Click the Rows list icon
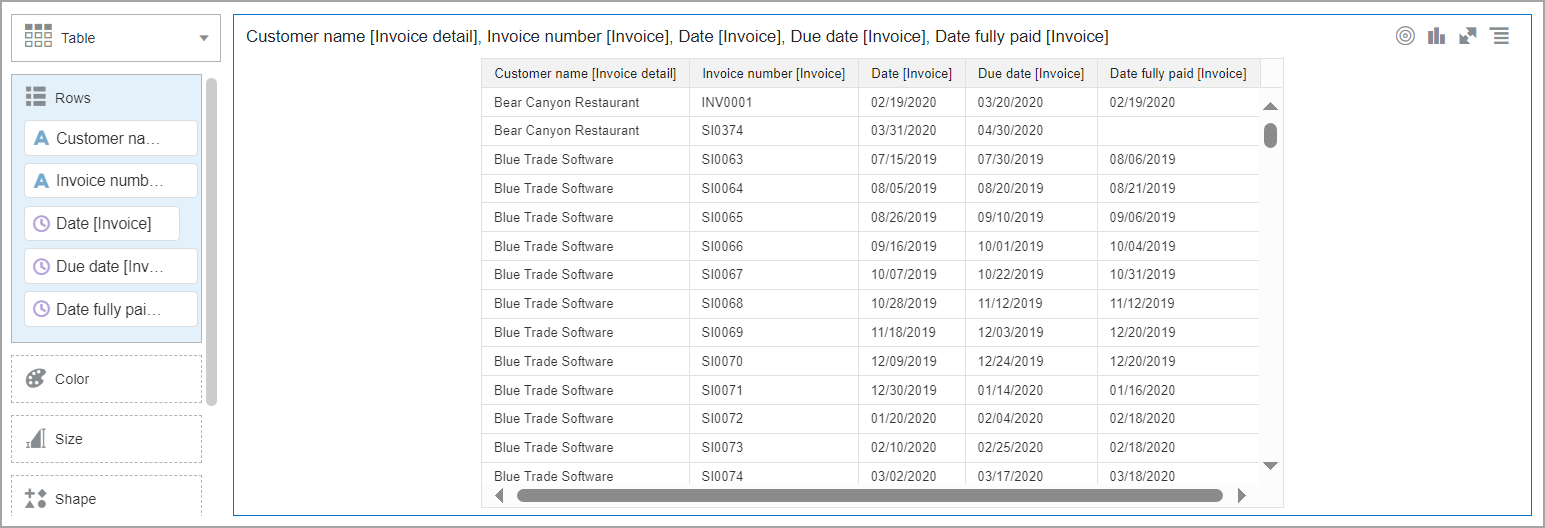The image size is (1545, 528). [x=36, y=97]
